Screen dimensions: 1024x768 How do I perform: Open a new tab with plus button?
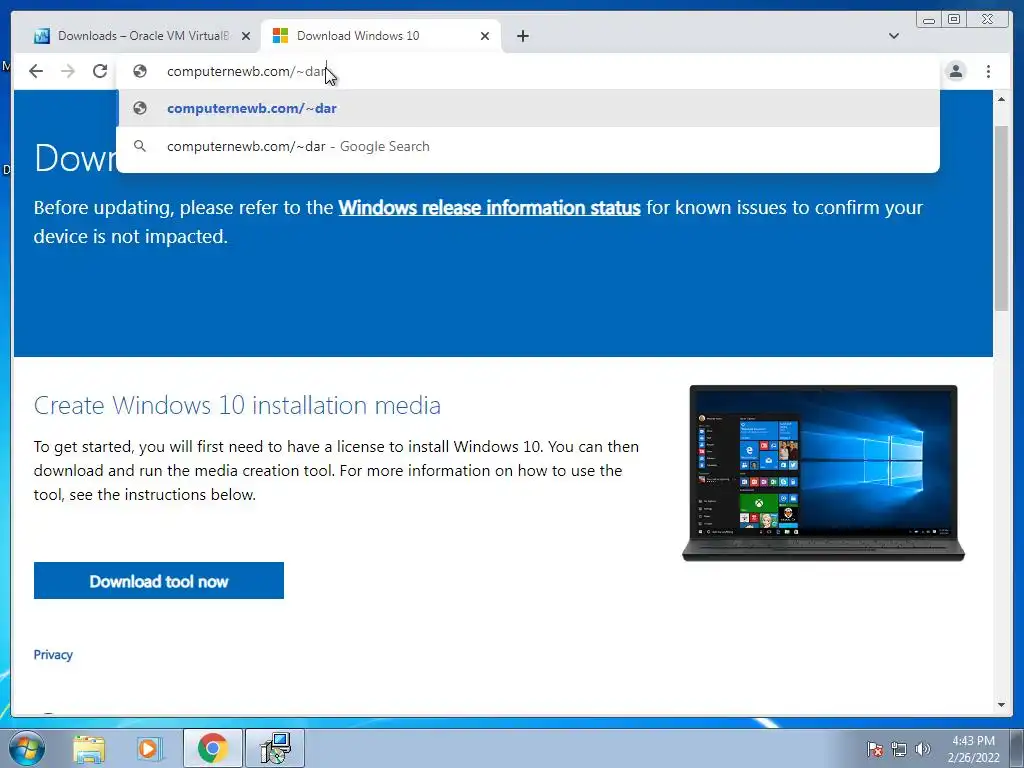tap(522, 36)
